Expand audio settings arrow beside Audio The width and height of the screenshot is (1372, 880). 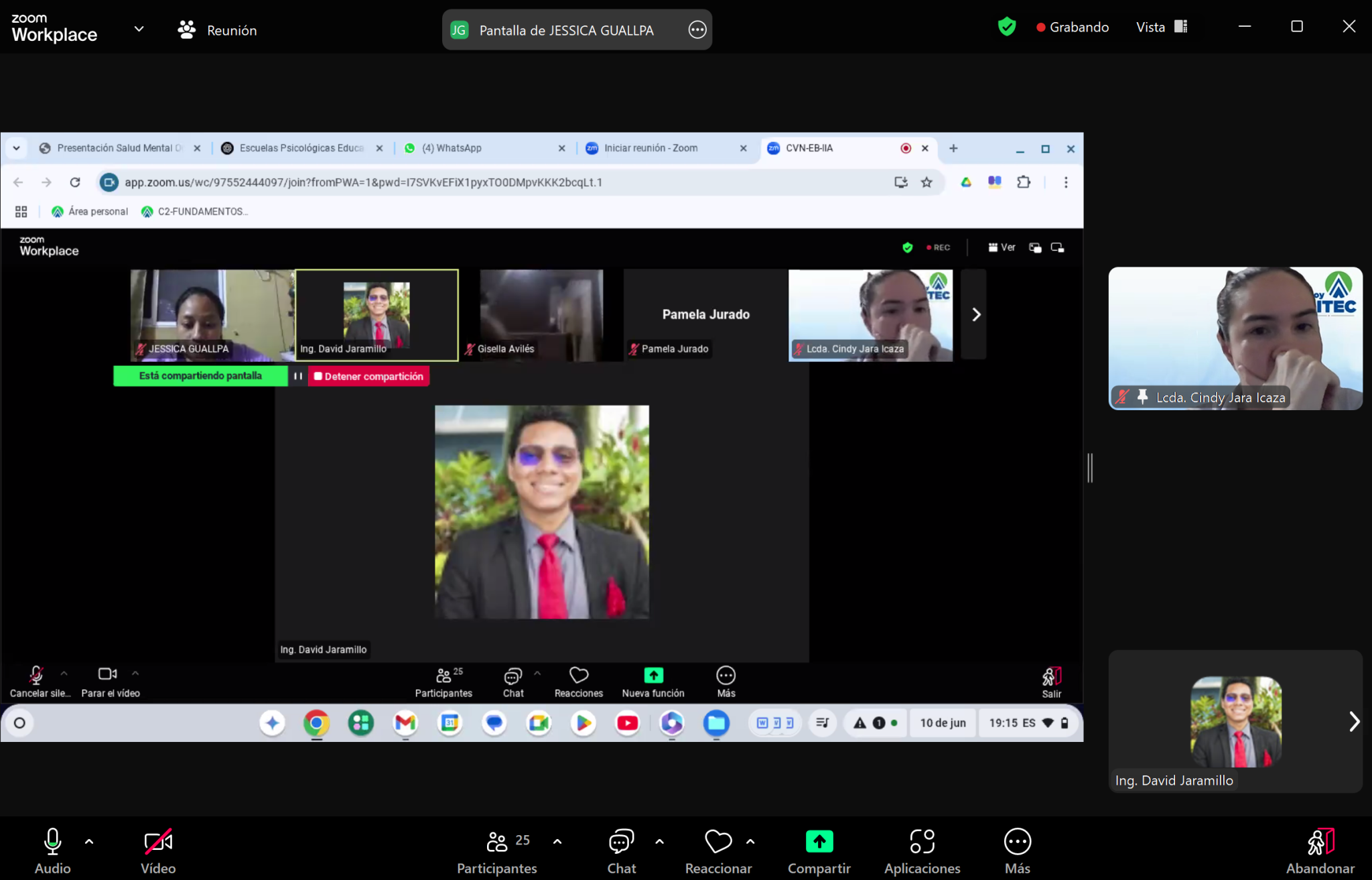click(89, 842)
